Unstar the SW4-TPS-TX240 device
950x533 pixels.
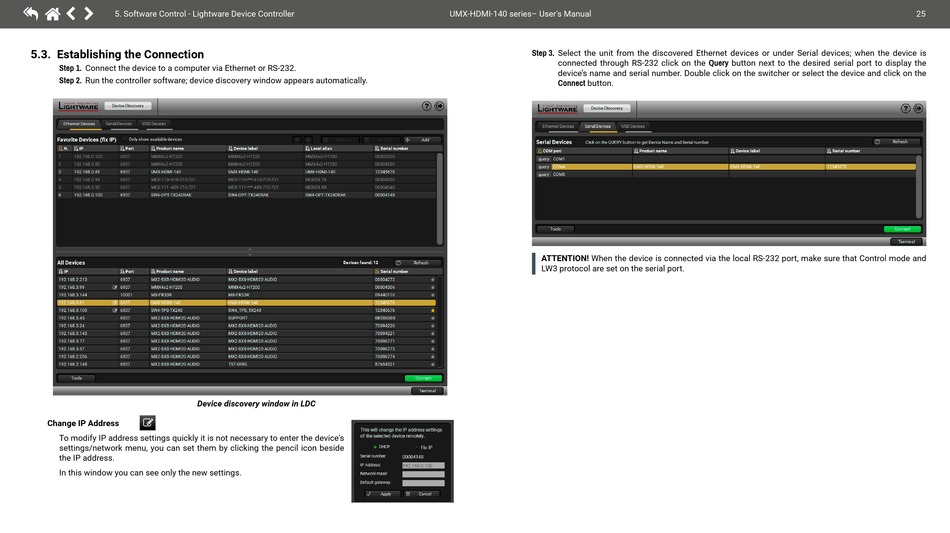pyautogui.click(x=433, y=310)
